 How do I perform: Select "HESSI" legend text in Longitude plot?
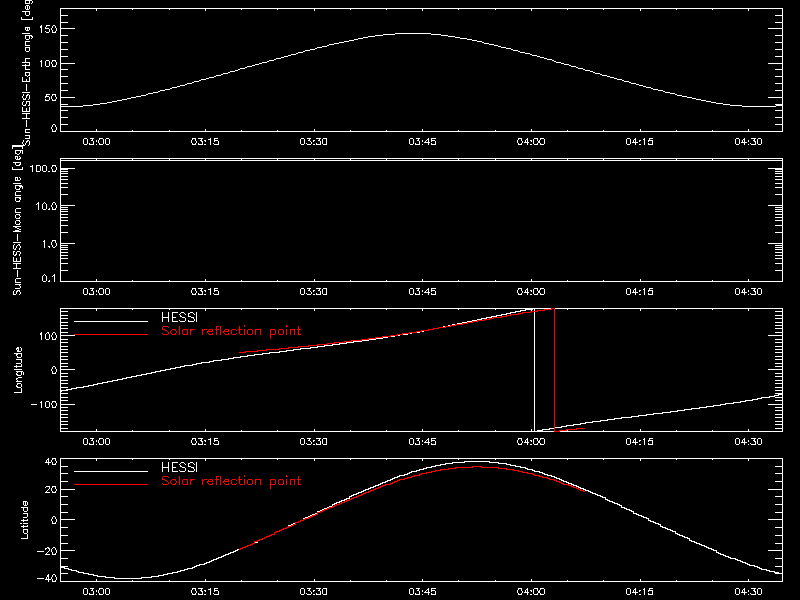[x=179, y=317]
